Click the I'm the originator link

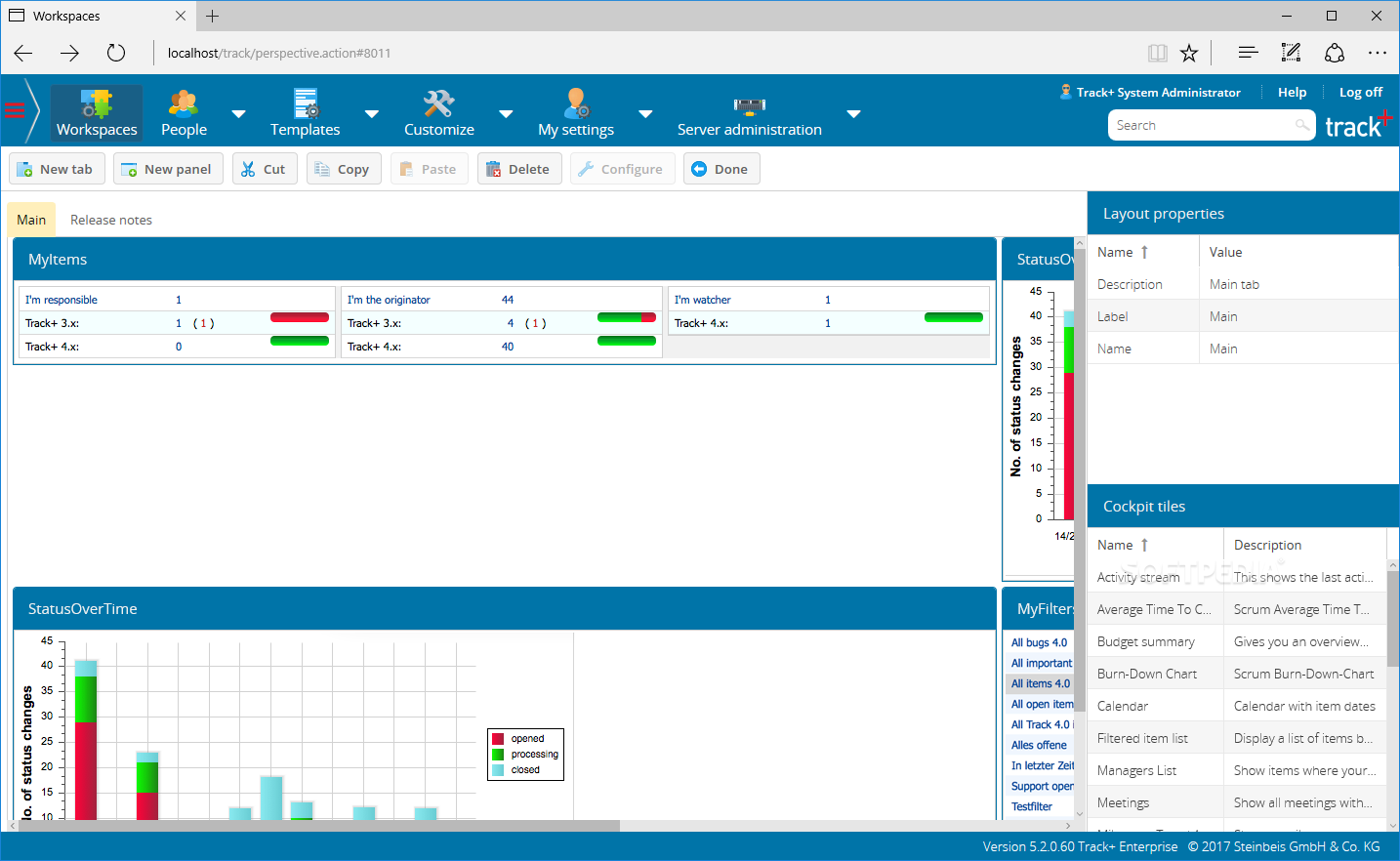pyautogui.click(x=389, y=300)
